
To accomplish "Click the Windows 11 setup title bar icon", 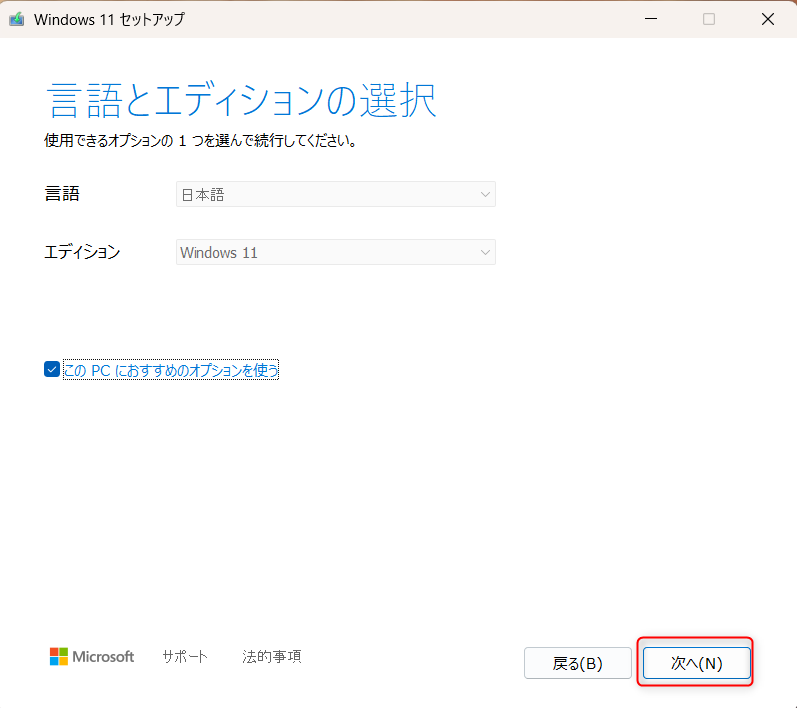I will click(x=17, y=19).
